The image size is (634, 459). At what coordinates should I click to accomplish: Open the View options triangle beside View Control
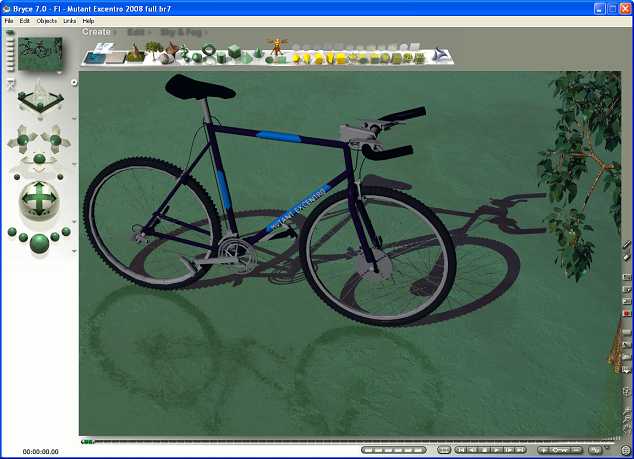[74, 118]
